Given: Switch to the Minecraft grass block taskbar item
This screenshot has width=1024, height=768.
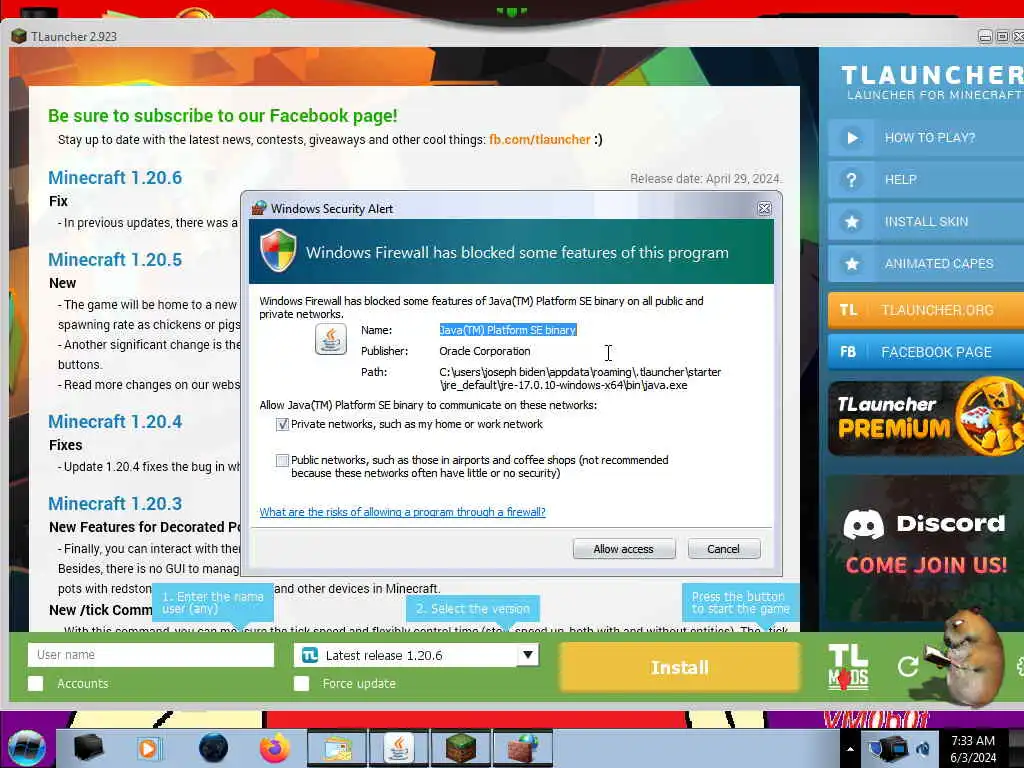Looking at the screenshot, I should click(x=460, y=748).
